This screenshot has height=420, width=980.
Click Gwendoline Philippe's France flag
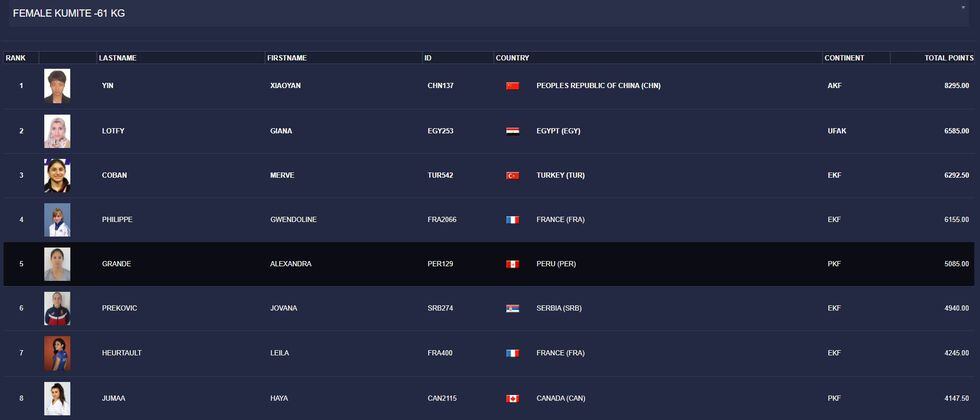click(x=513, y=220)
